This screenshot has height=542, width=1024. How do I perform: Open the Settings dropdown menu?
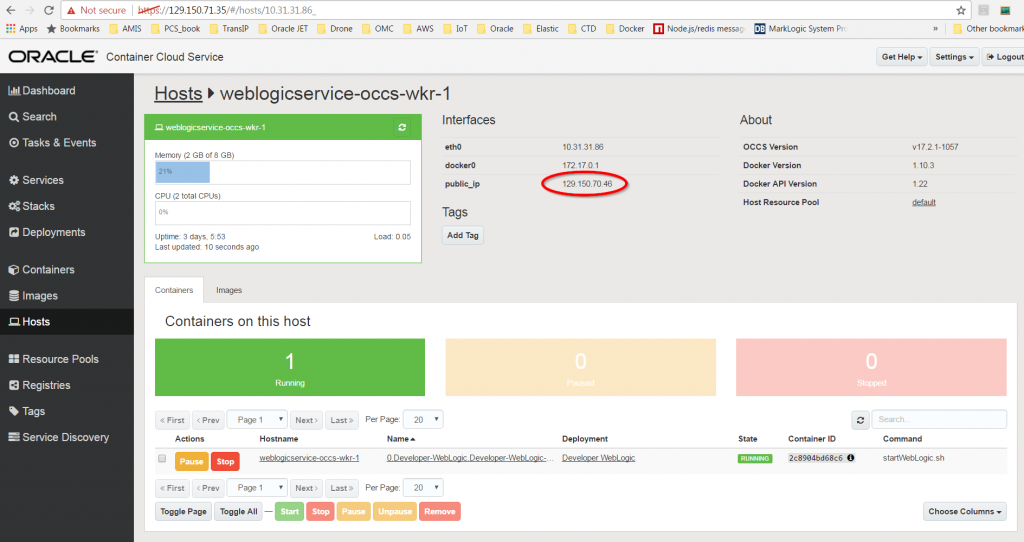click(955, 57)
